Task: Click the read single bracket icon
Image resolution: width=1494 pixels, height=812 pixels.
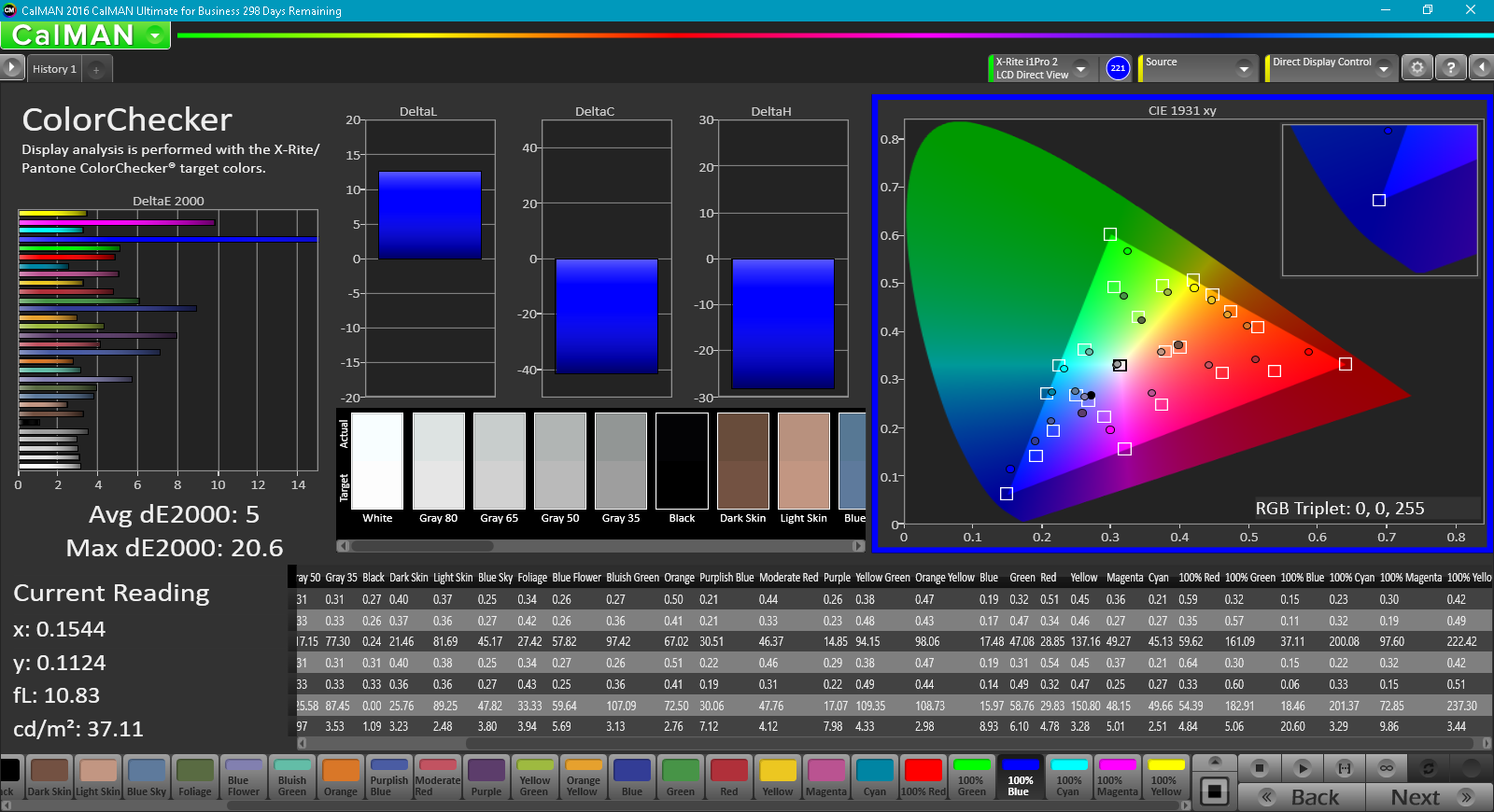Action: pos(1345,768)
